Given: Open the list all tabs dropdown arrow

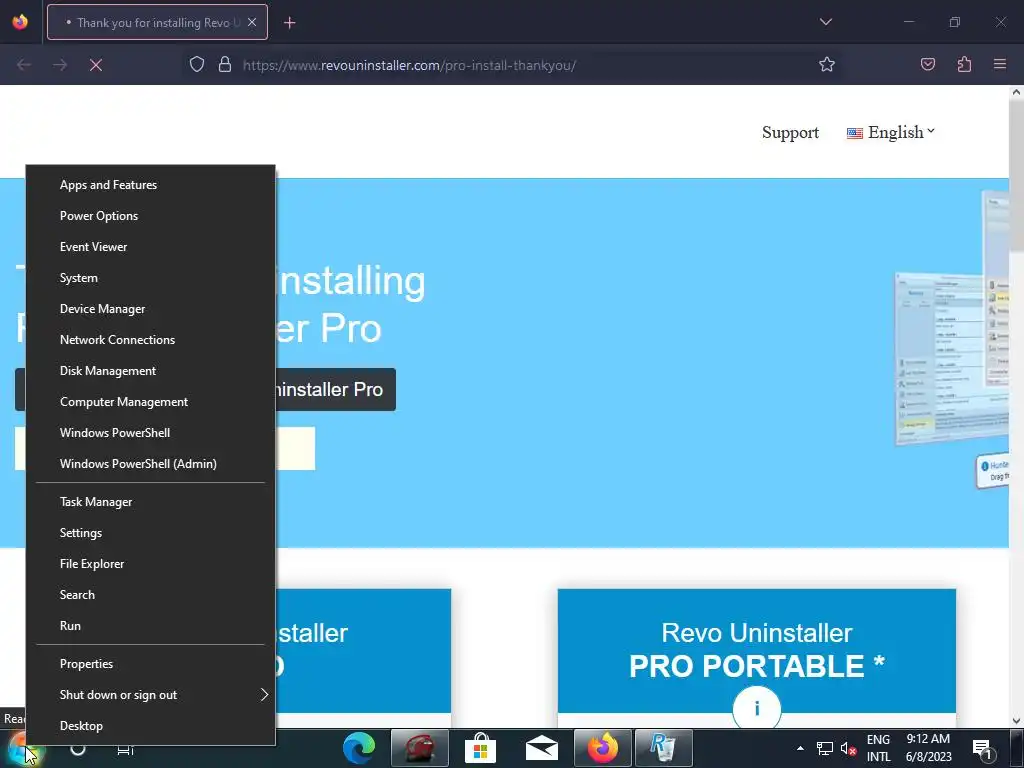Looking at the screenshot, I should (x=825, y=22).
